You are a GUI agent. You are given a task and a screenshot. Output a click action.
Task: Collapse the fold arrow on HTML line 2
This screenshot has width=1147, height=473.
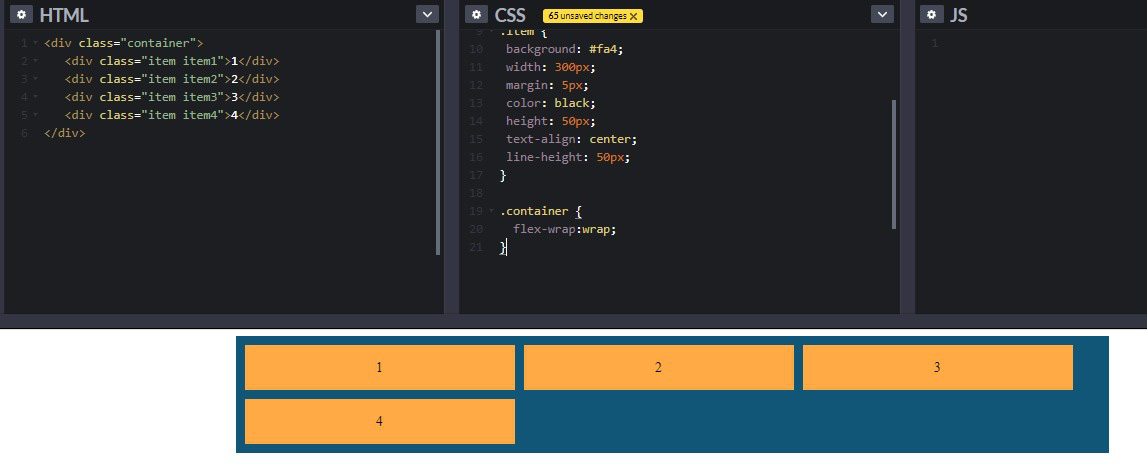35,61
